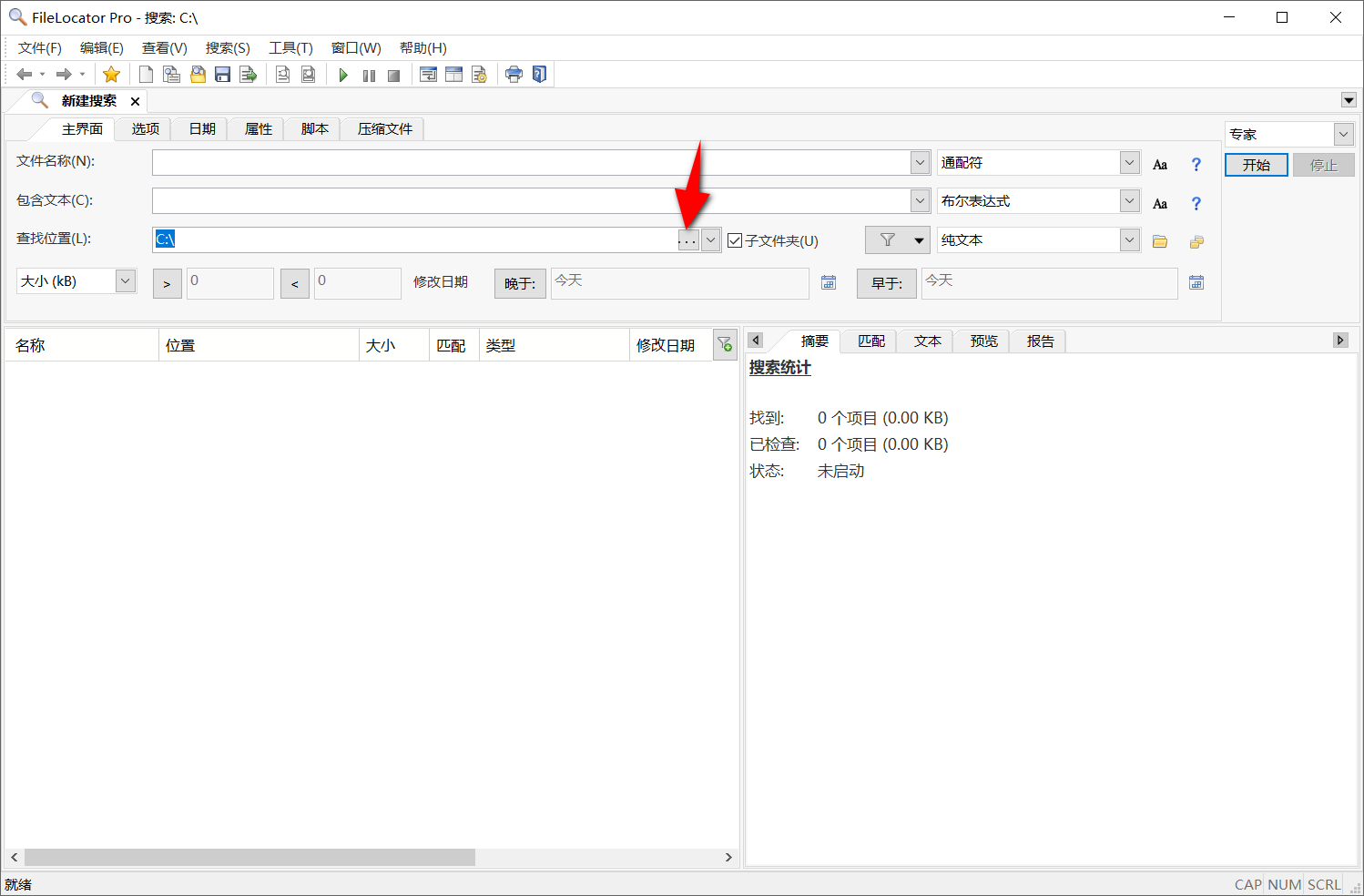1364x896 pixels.
Task: Switch to the 压缩文件 tab
Action: pyautogui.click(x=382, y=128)
